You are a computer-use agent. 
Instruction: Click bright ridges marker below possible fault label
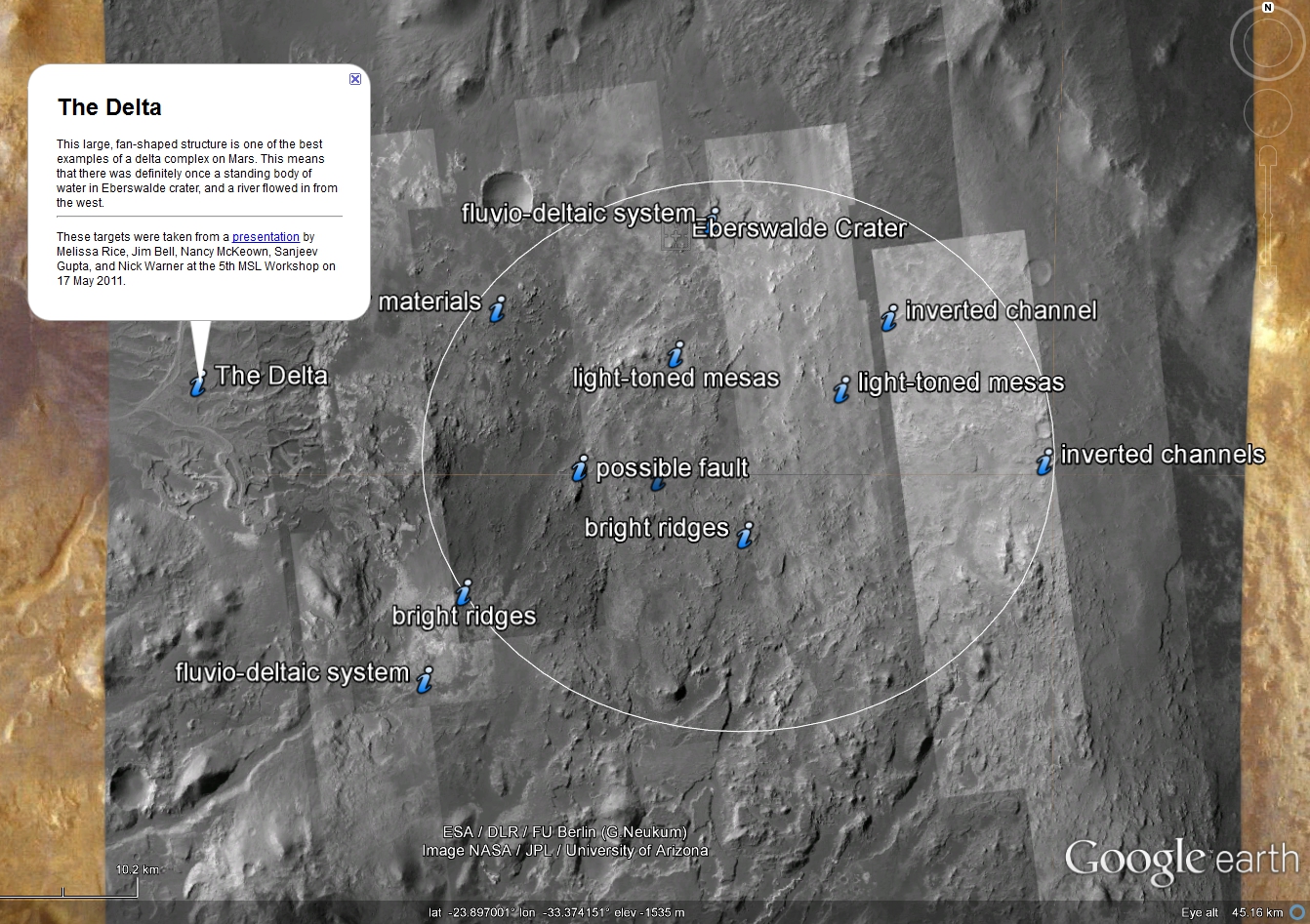[746, 535]
